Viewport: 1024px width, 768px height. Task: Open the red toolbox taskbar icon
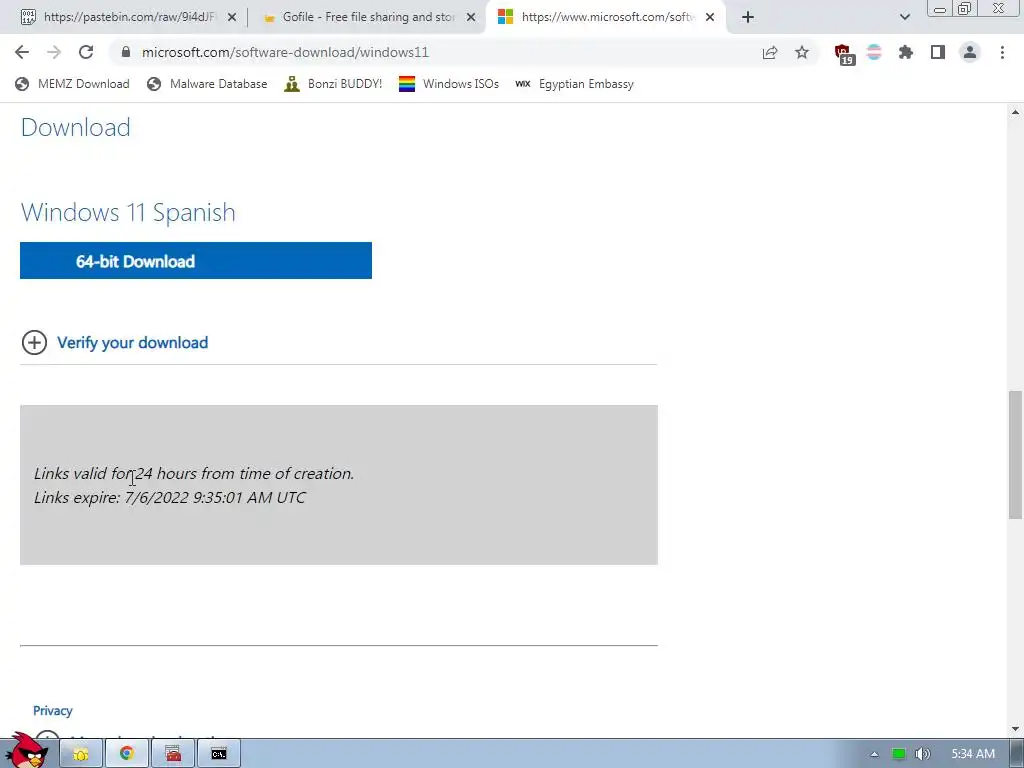click(173, 754)
